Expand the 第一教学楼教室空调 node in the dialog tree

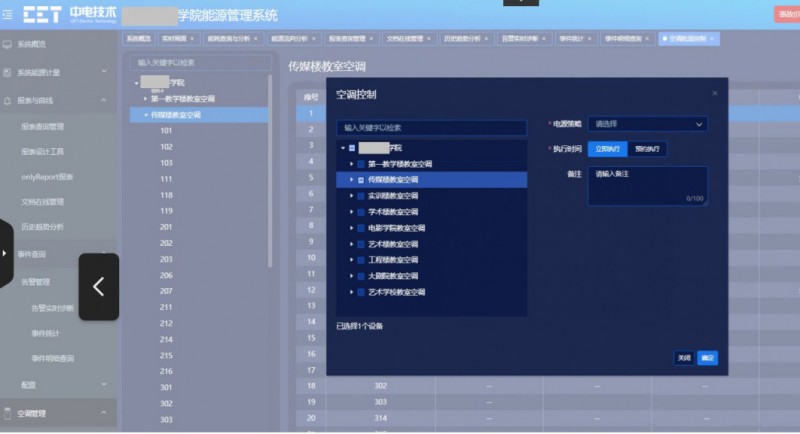pyautogui.click(x=351, y=164)
